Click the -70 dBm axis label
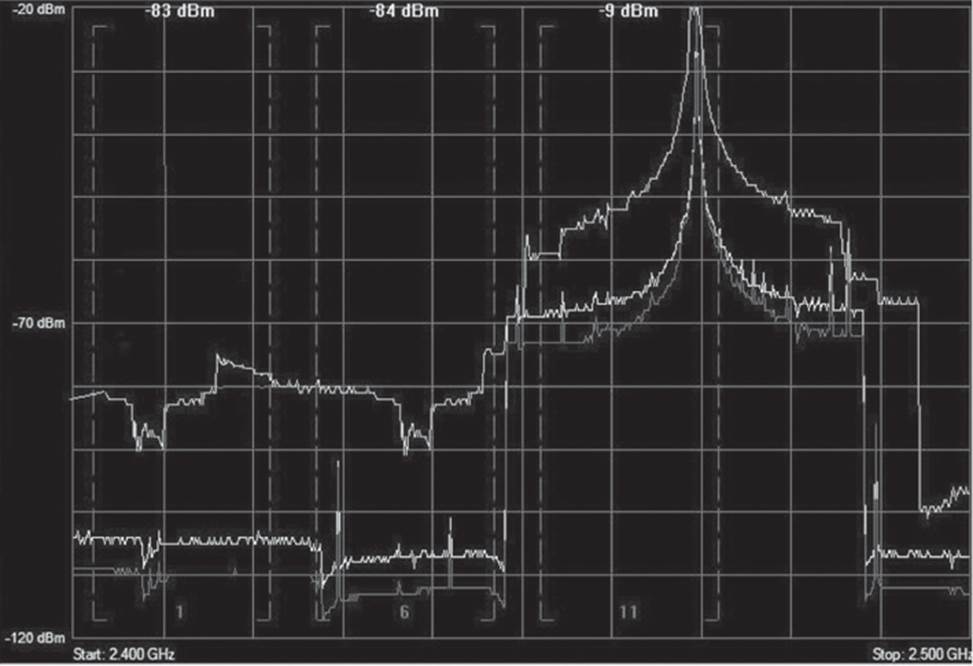Screen dimensions: 973x666 pyautogui.click(x=38, y=323)
